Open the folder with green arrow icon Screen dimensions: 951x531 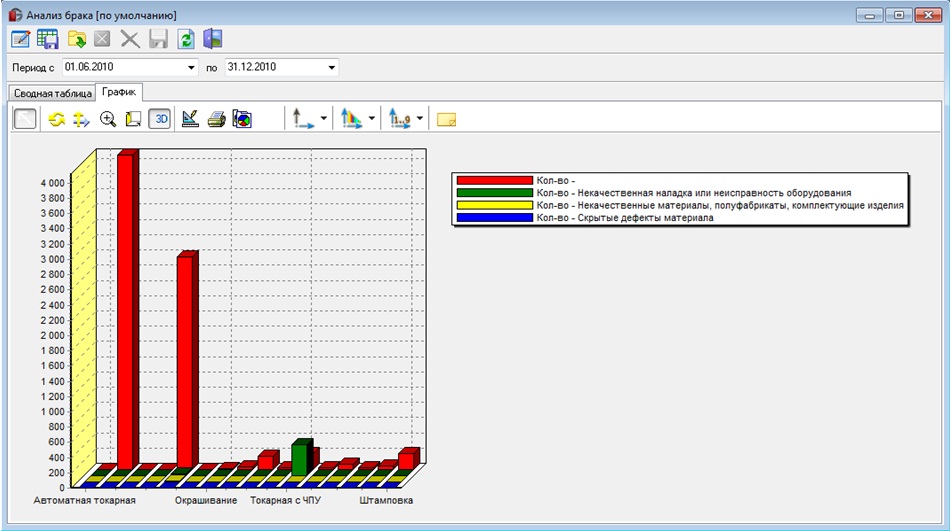coord(76,39)
